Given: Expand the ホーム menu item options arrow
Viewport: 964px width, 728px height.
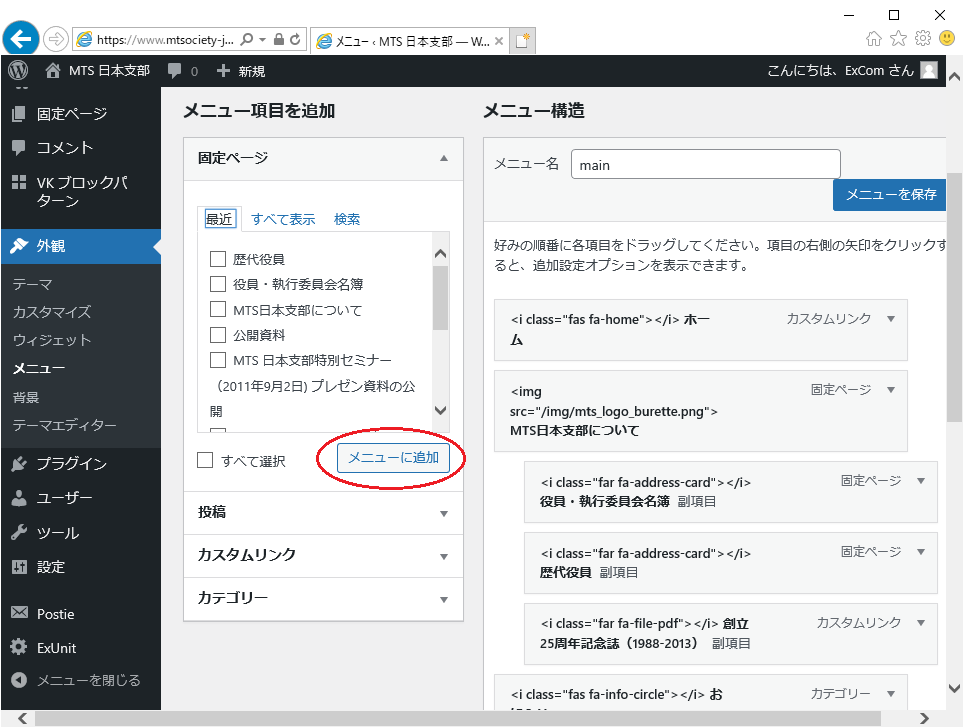Looking at the screenshot, I should (x=891, y=319).
